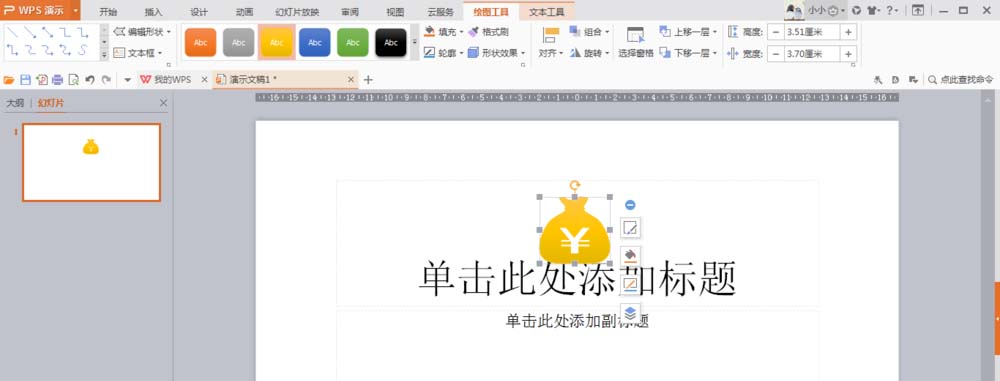Switch to the 视图 ribbon tab
1000x381 pixels.
(x=395, y=12)
